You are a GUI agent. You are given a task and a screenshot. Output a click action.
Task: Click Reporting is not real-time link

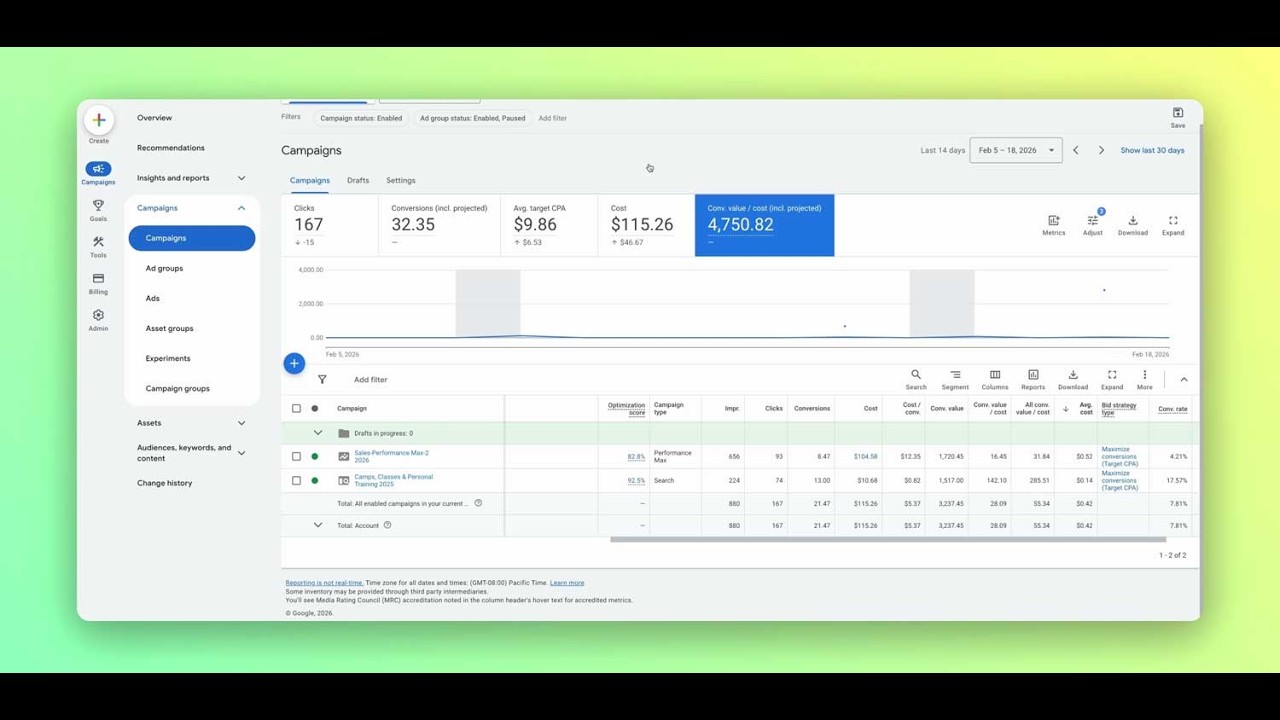[x=324, y=583]
